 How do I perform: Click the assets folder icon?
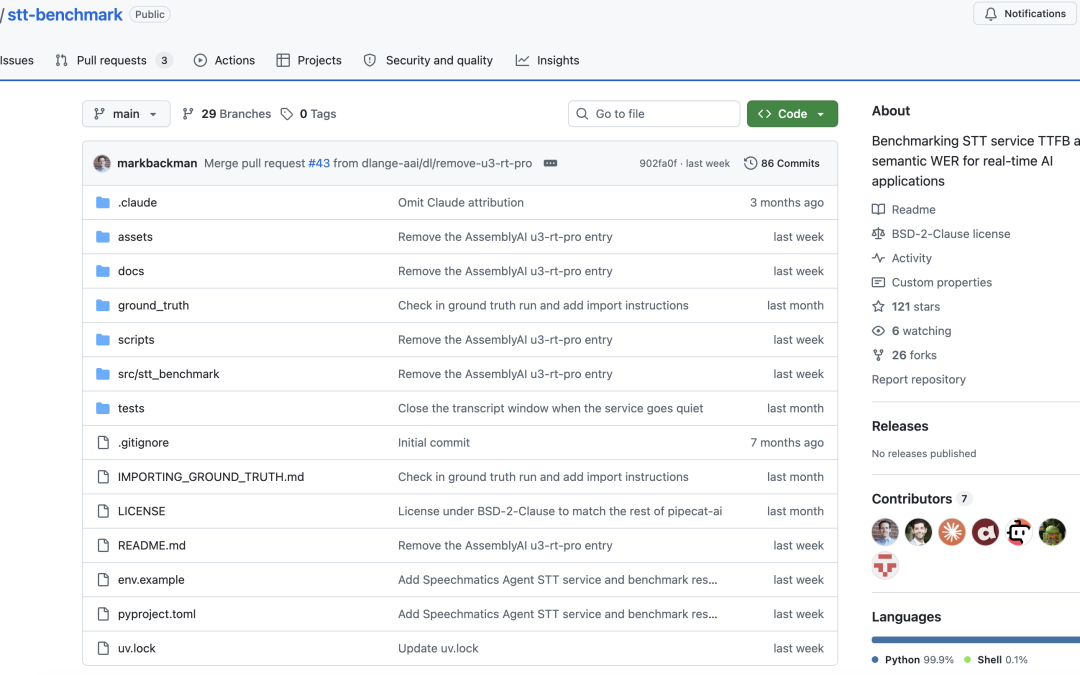click(103, 237)
